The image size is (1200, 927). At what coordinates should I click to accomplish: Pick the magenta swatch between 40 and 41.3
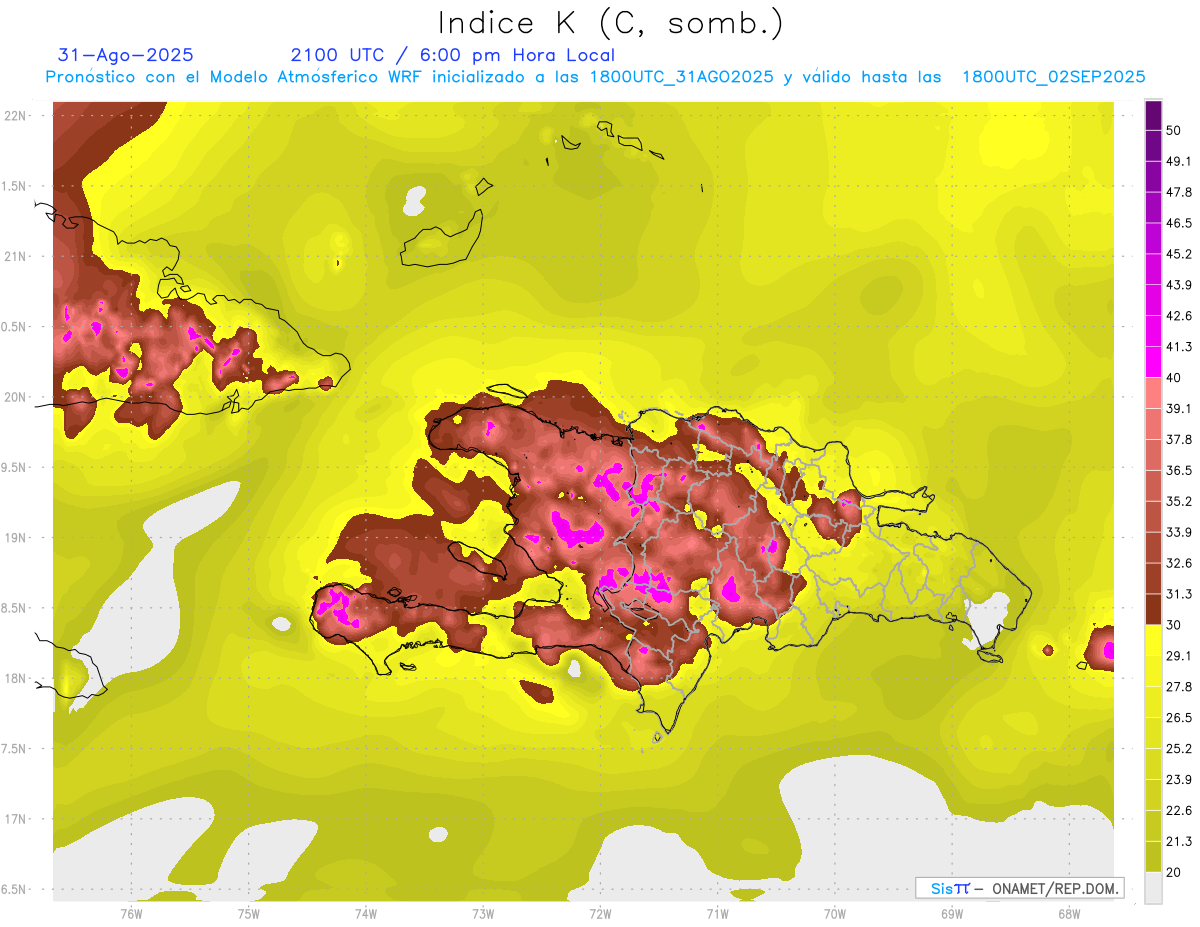pyautogui.click(x=1153, y=362)
